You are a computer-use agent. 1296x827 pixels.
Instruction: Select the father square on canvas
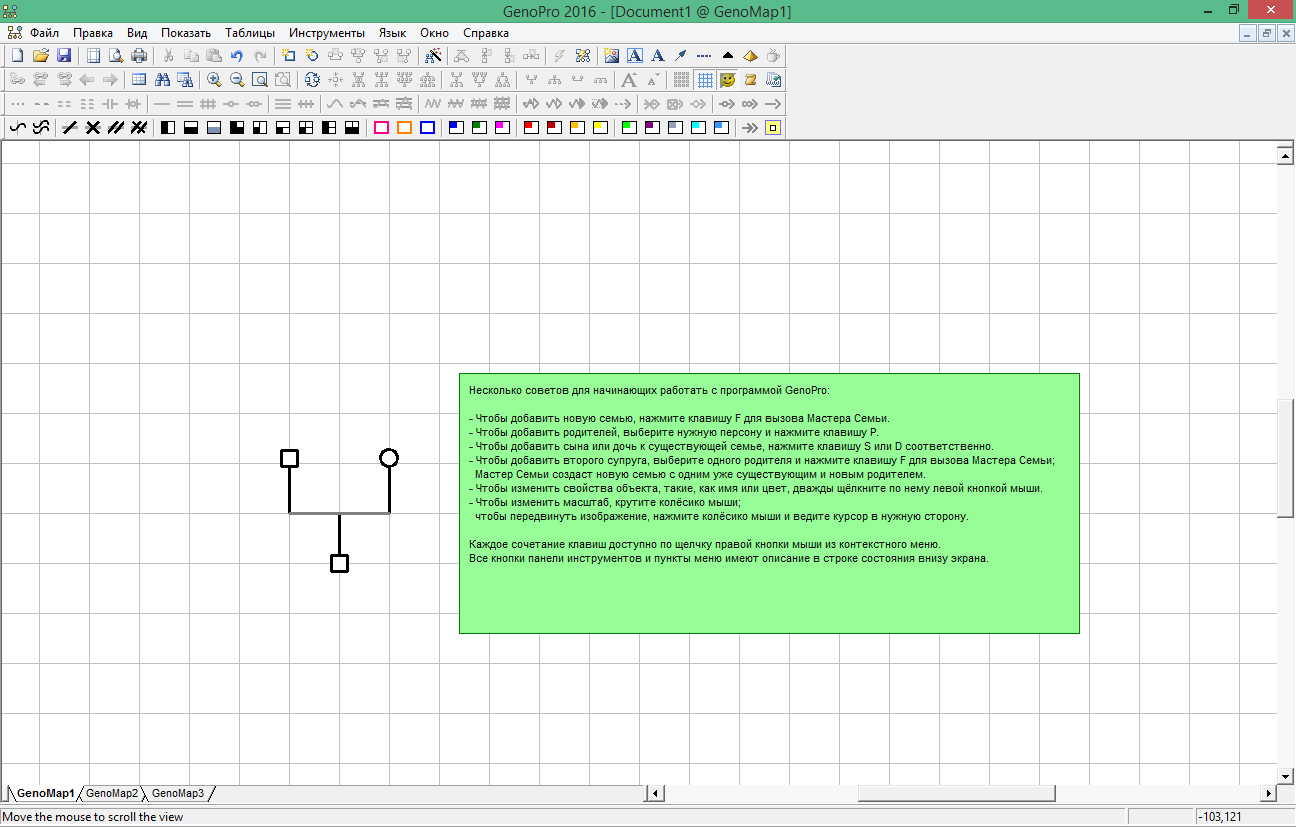point(289,458)
